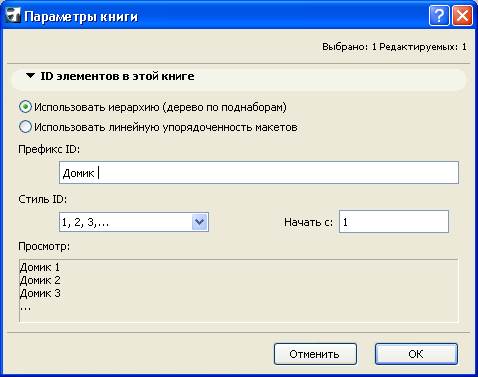Open the help question-mark button
Image resolution: width=478 pixels, height=377 pixels.
439,15
